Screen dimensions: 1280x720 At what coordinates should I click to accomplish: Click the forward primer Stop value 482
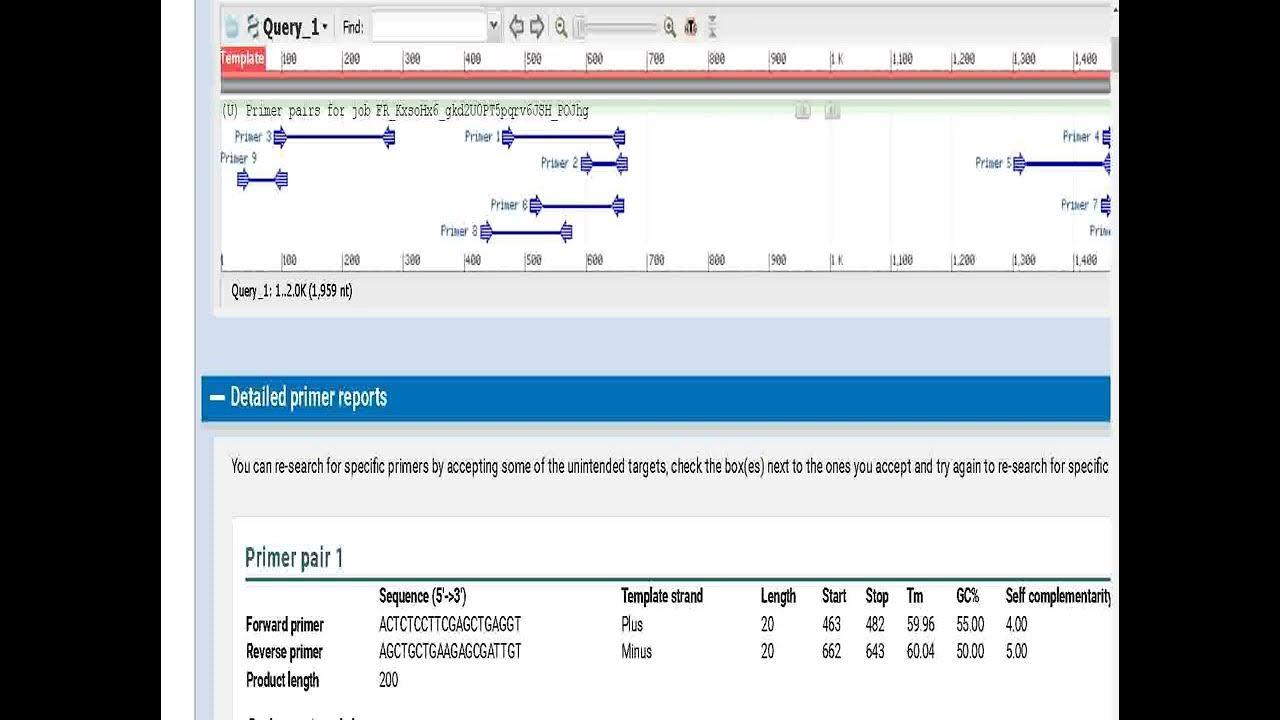[875, 624]
